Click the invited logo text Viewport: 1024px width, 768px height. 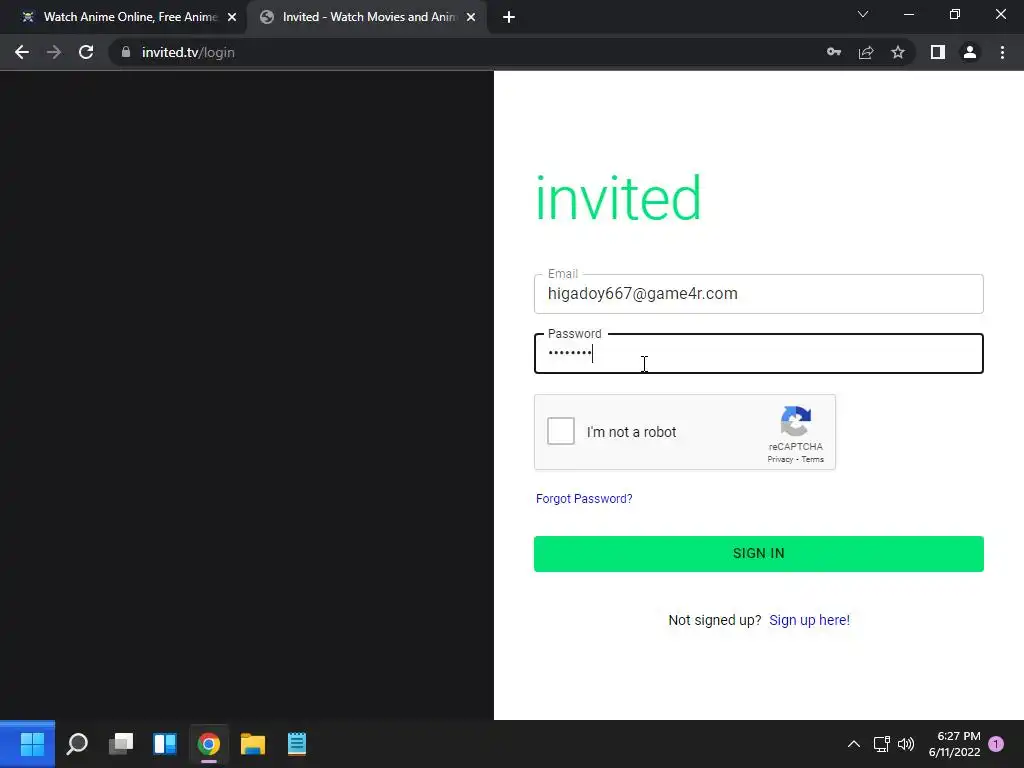click(x=618, y=198)
